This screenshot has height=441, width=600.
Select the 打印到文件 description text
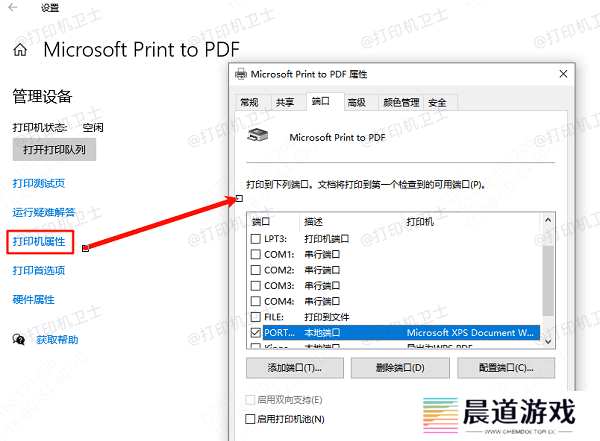(x=327, y=317)
